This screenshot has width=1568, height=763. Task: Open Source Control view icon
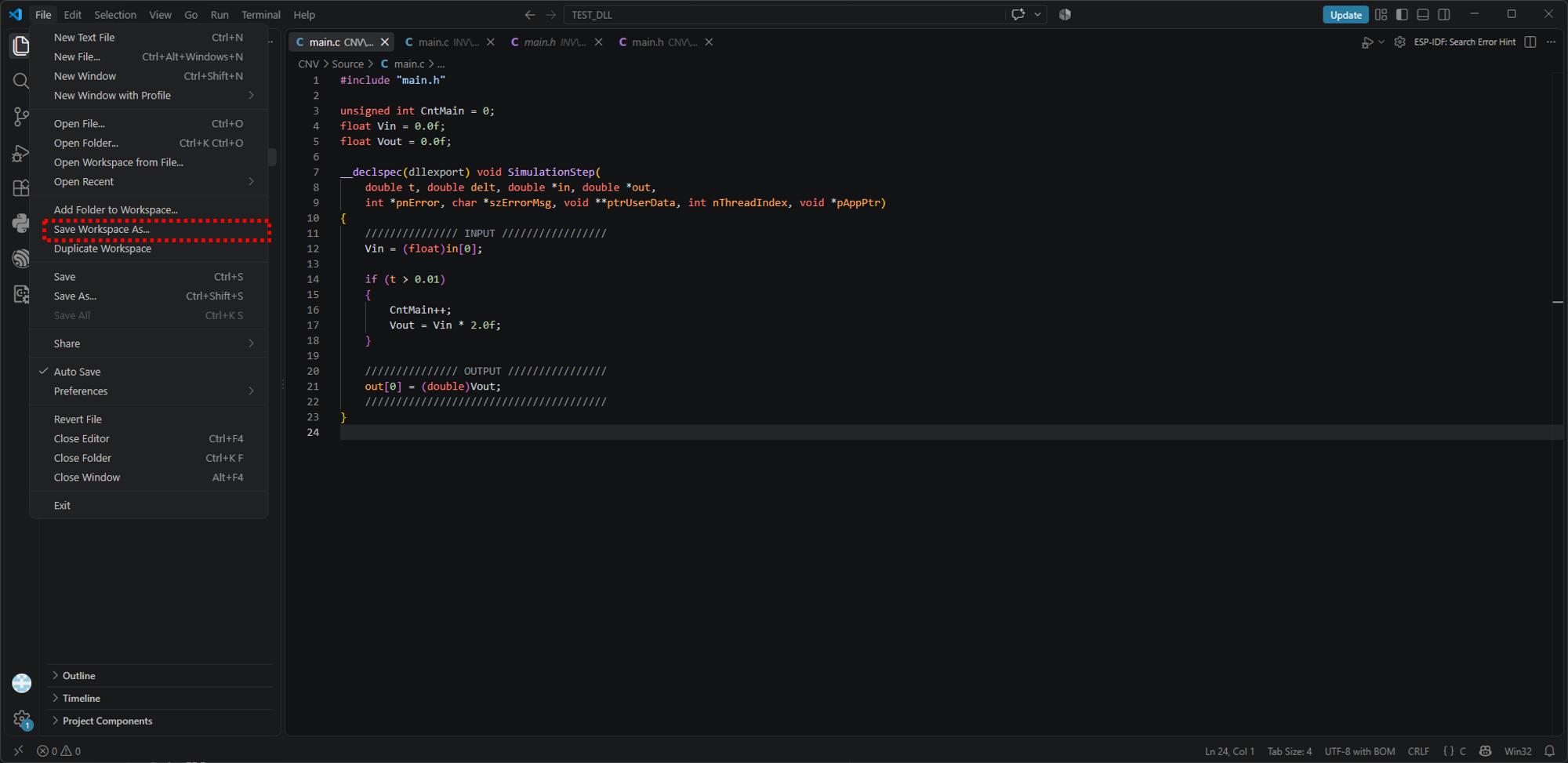pos(21,117)
